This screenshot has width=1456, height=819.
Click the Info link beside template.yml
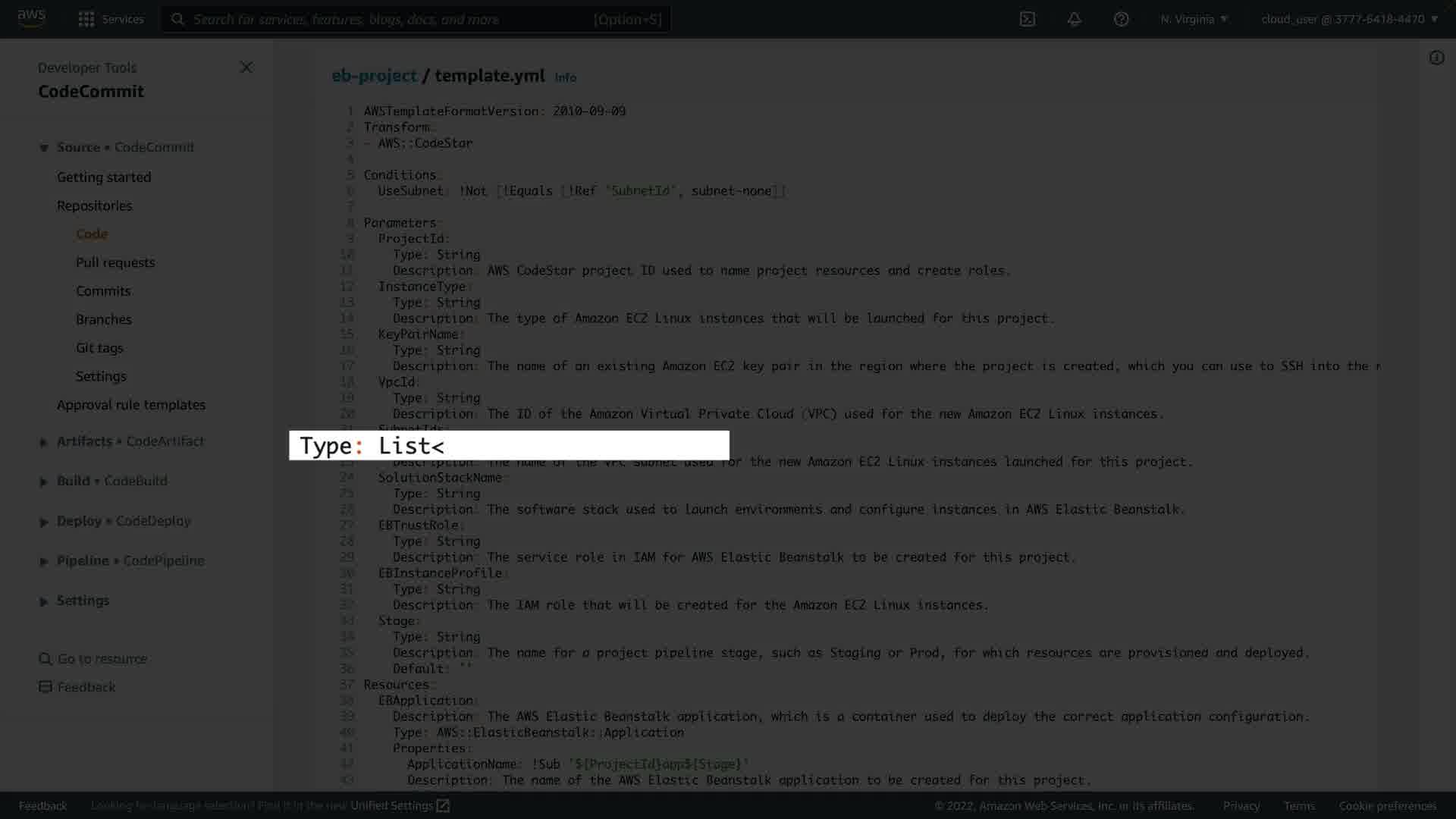(566, 77)
